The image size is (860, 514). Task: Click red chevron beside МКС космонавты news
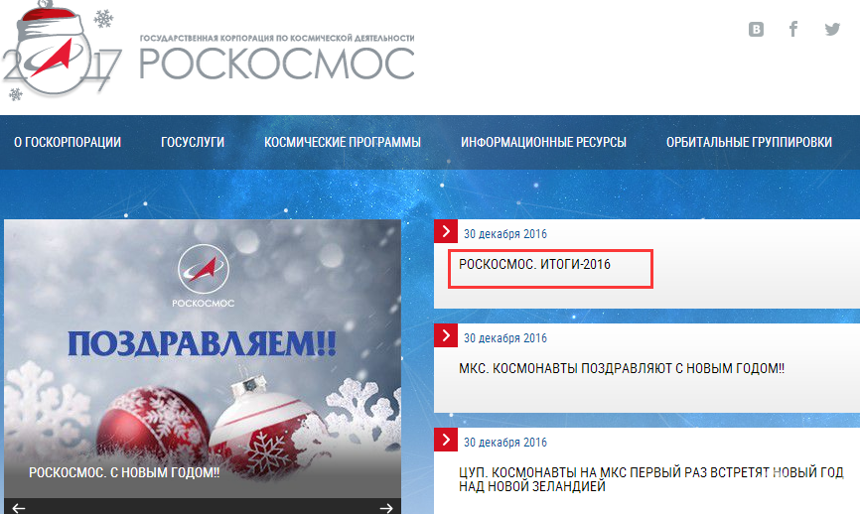click(x=446, y=335)
